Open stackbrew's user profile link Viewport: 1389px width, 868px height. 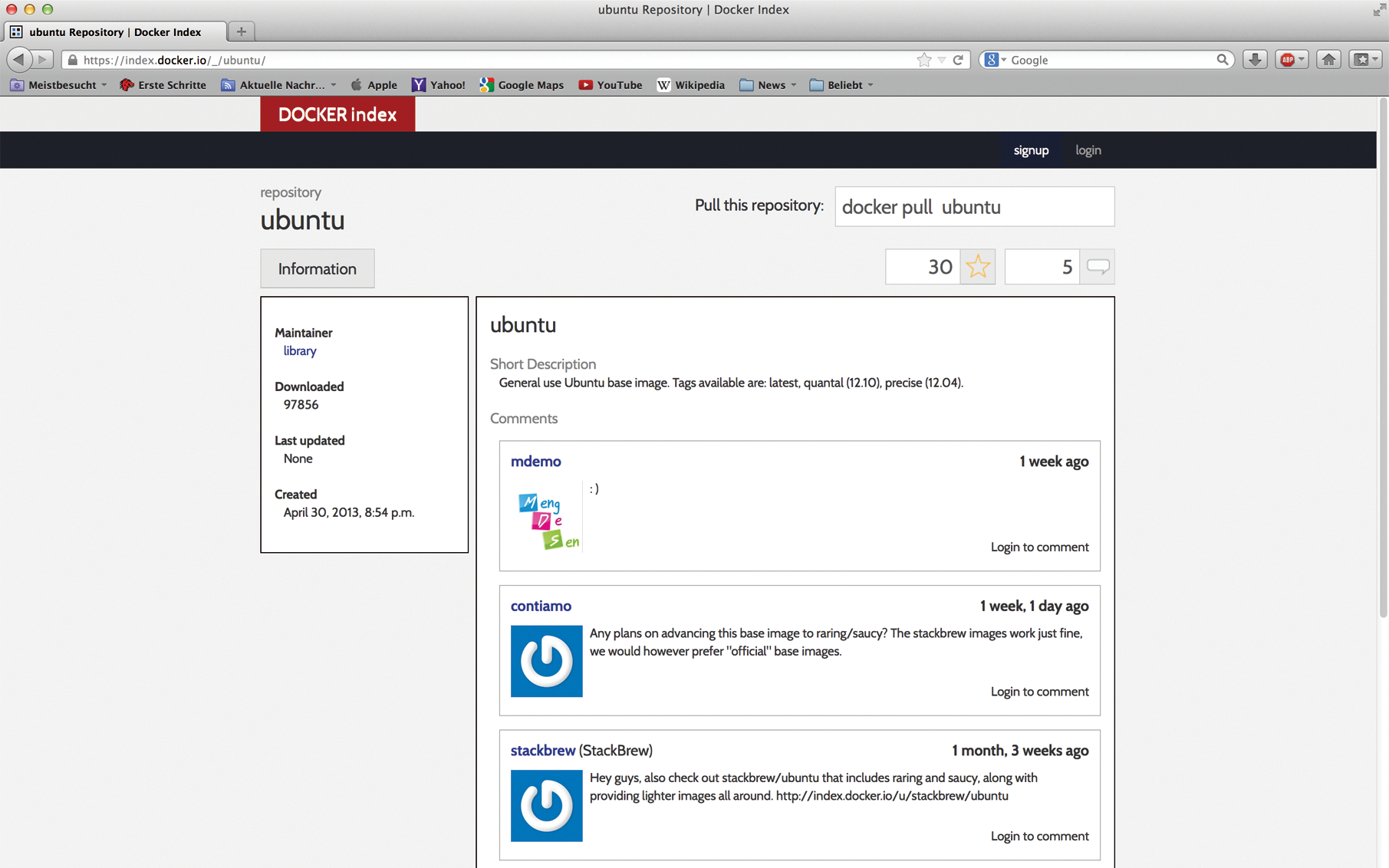coord(543,750)
